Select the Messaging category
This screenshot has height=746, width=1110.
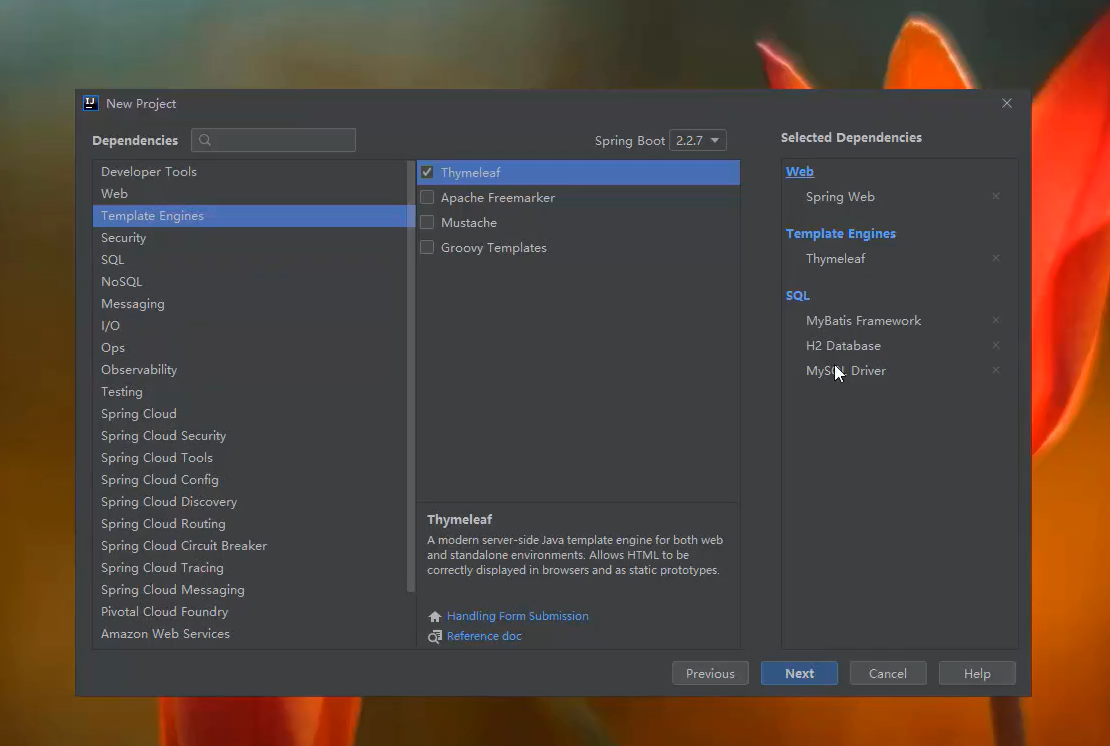tap(251, 304)
